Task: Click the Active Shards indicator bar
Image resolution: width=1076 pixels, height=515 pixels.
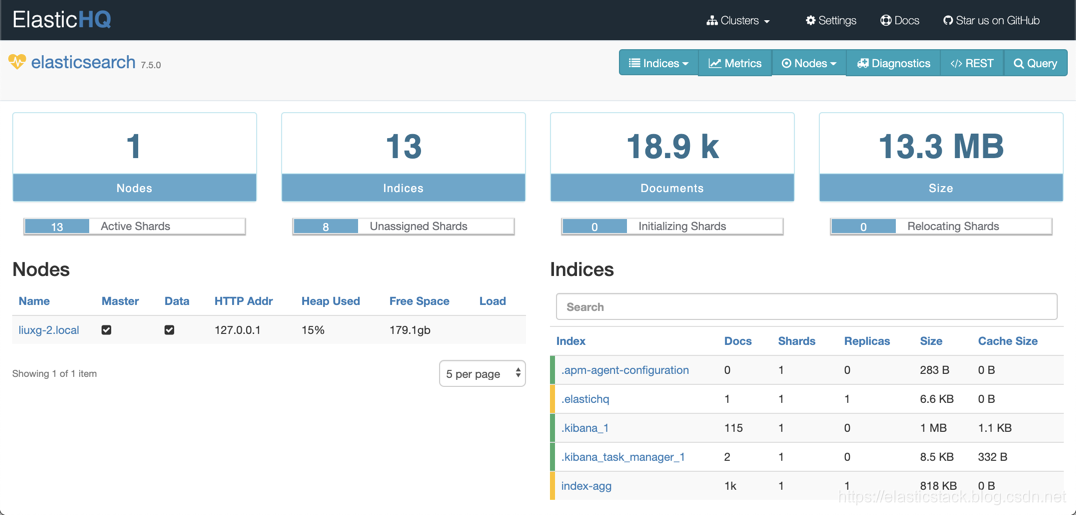Action: (134, 227)
